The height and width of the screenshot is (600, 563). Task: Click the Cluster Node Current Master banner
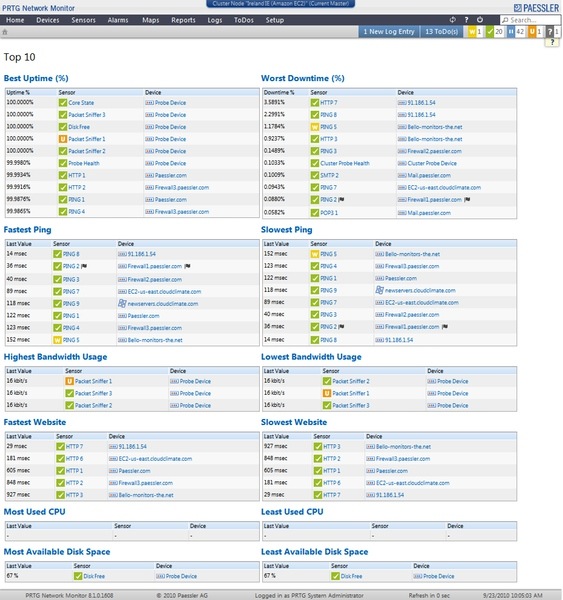[x=281, y=4]
